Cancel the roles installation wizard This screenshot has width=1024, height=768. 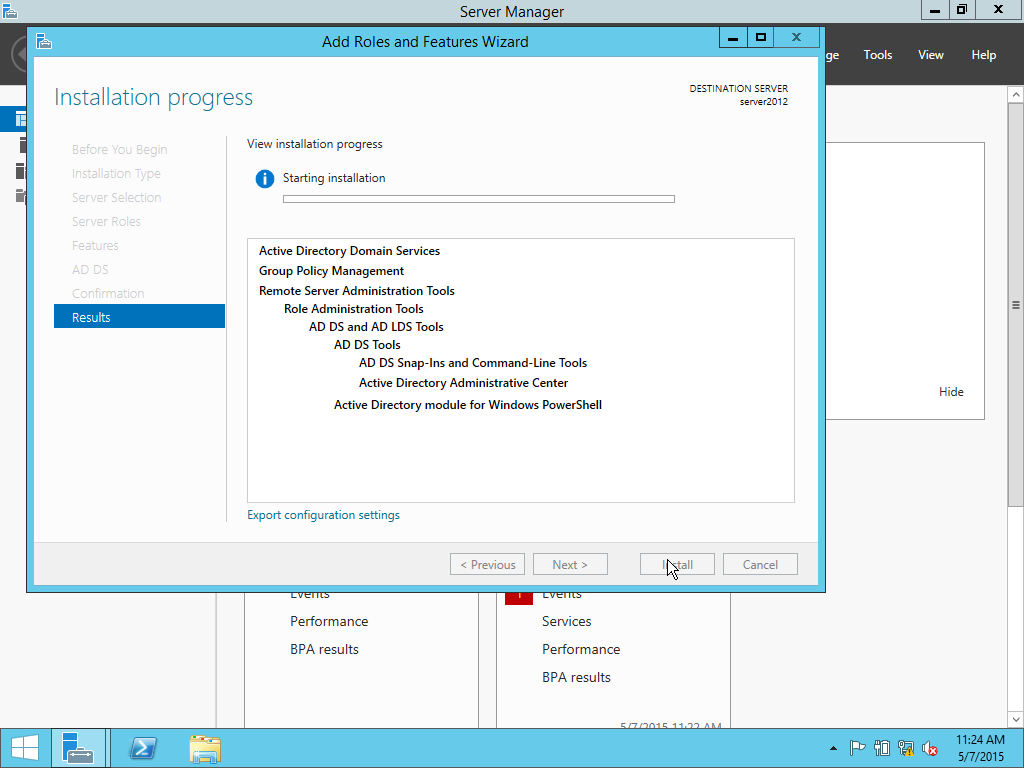[760, 563]
